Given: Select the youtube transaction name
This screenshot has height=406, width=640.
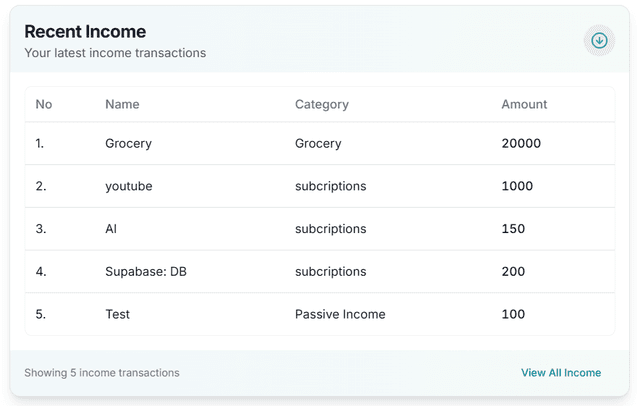Looking at the screenshot, I should (x=128, y=186).
